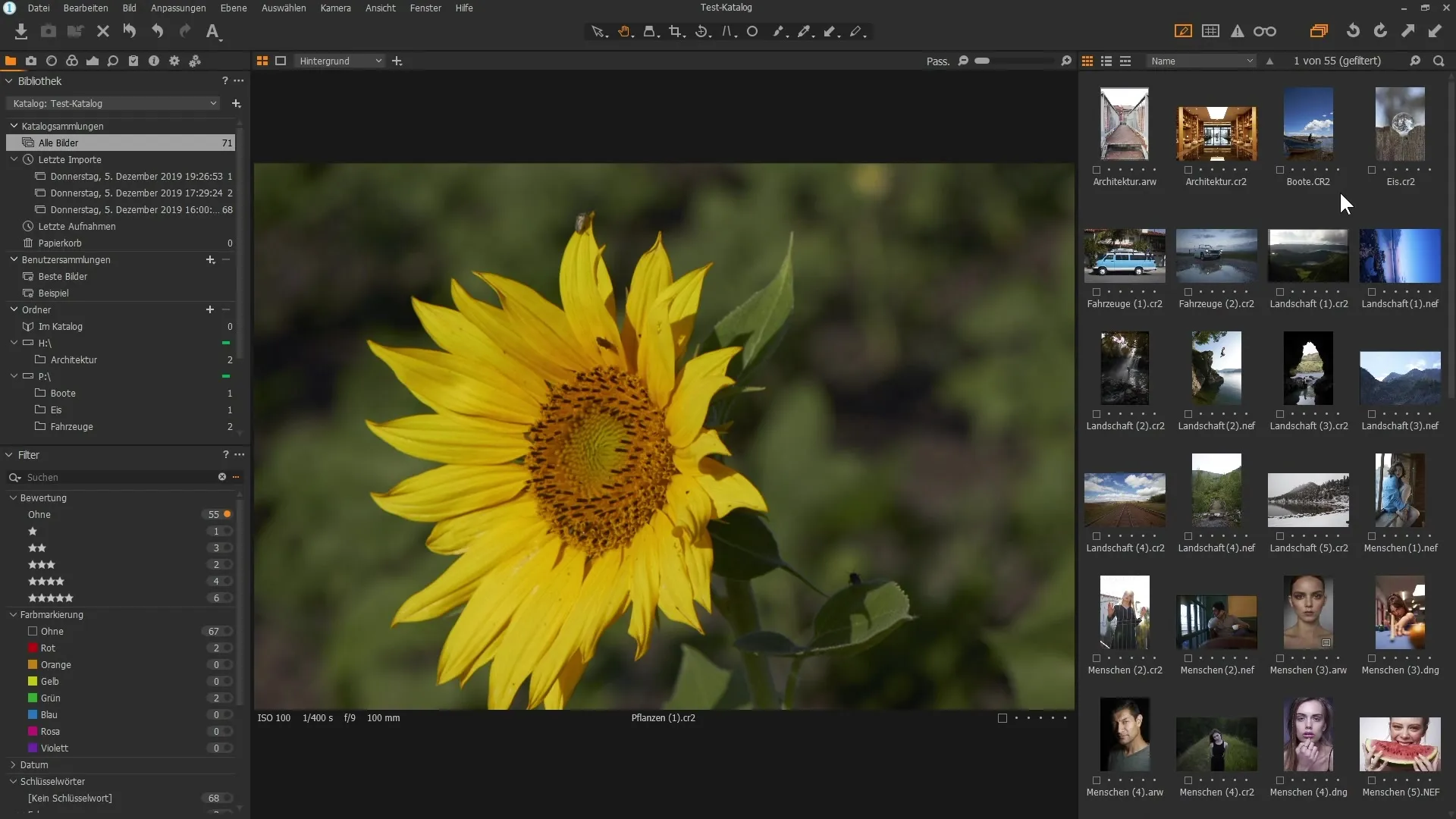Click the filter Suchen search field
Image resolution: width=1456 pixels, height=819 pixels.
121,477
